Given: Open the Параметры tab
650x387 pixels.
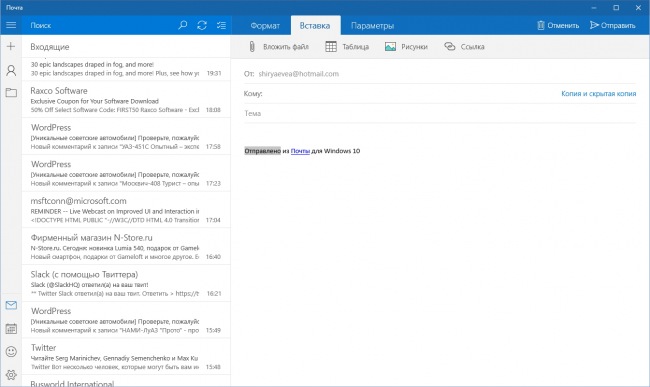Looking at the screenshot, I should (372, 26).
